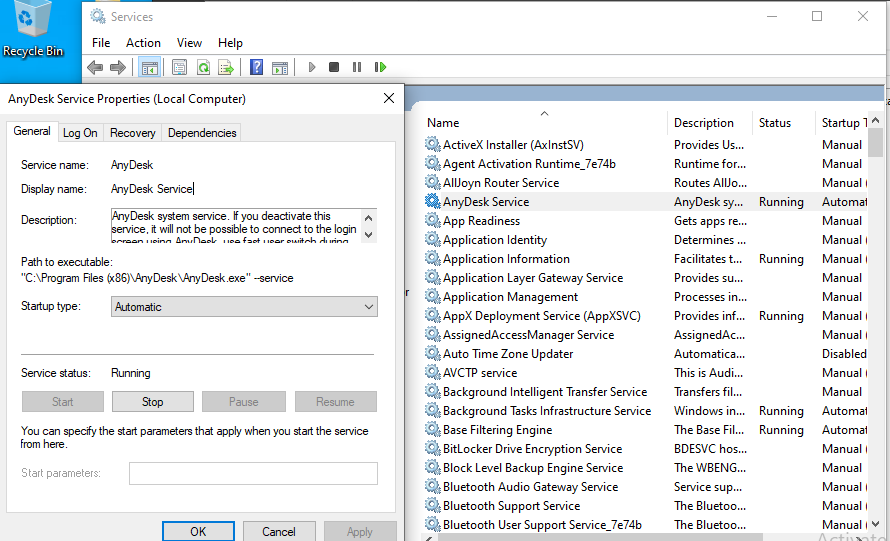Switch to the Dependencies tab
This screenshot has height=541, width=890.
coord(202,133)
